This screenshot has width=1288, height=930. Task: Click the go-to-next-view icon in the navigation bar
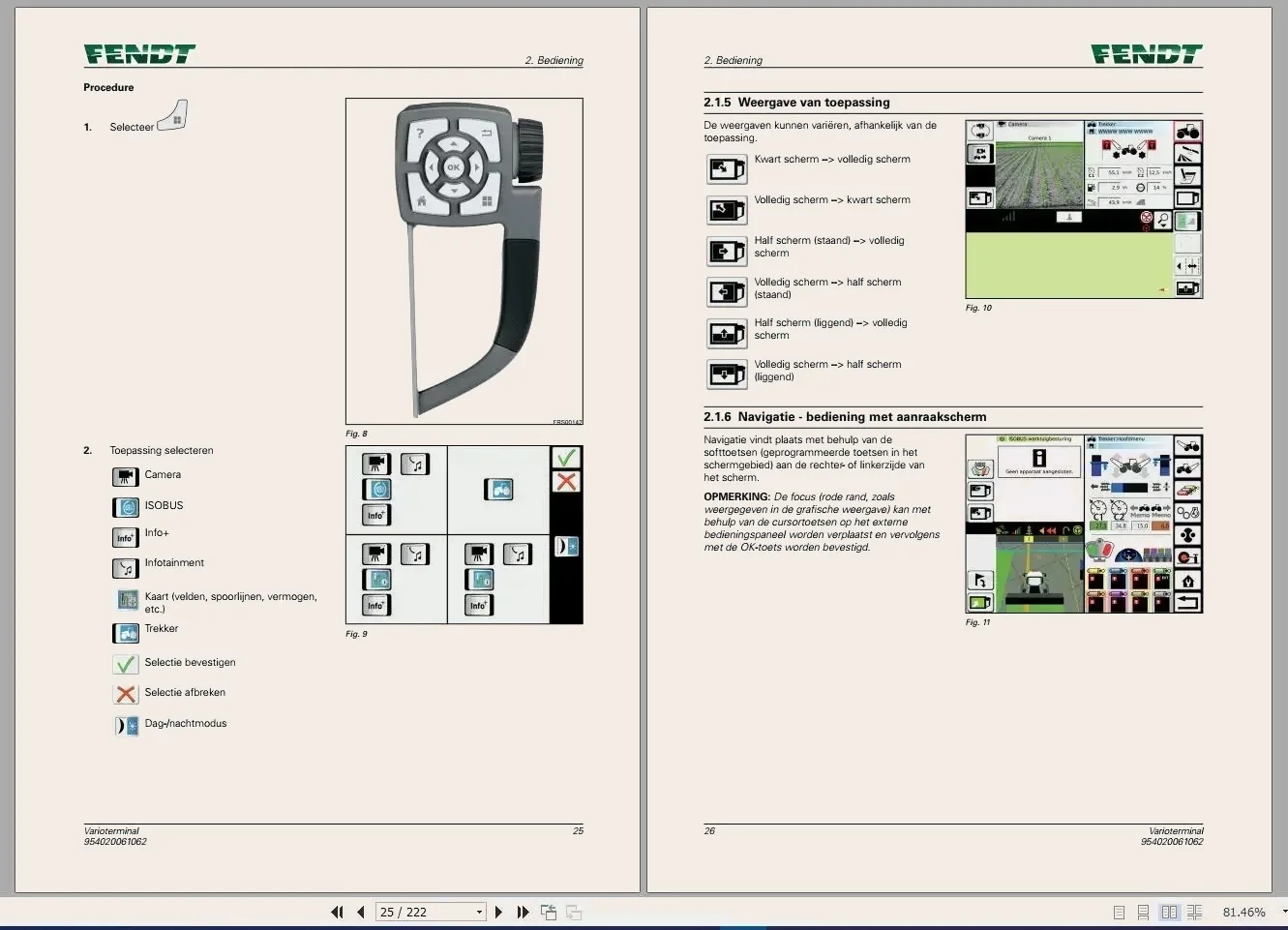click(574, 912)
